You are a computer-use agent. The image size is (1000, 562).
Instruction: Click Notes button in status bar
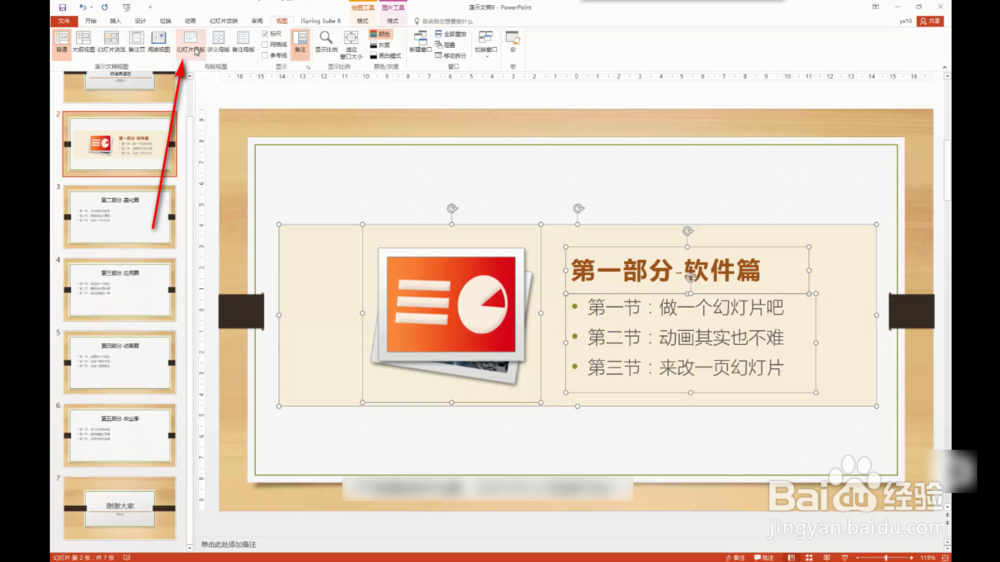click(735, 558)
